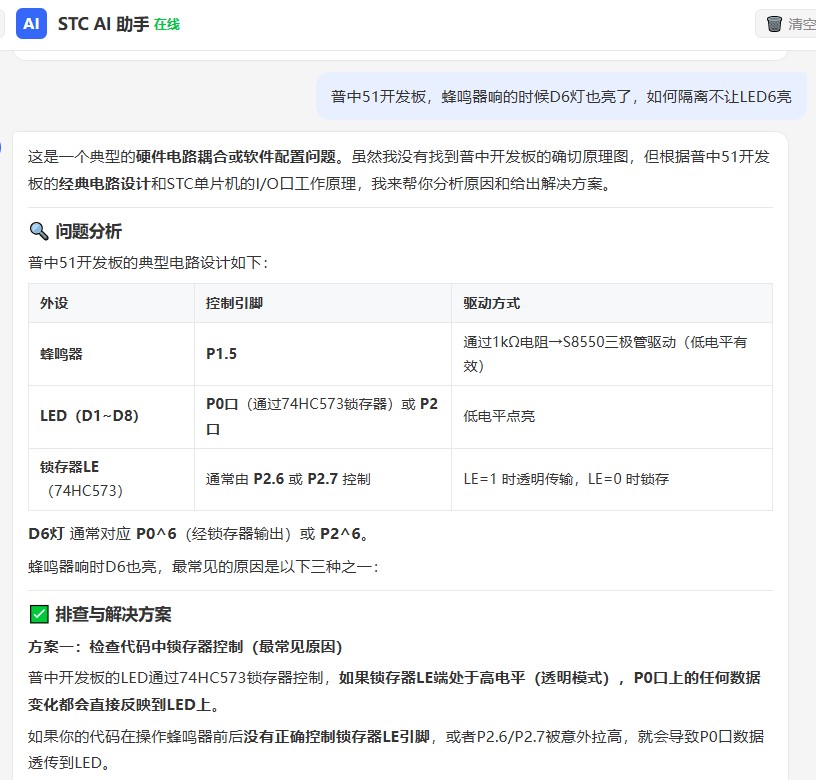Click the blue AI assistant logo icon

pyautogui.click(x=31, y=23)
